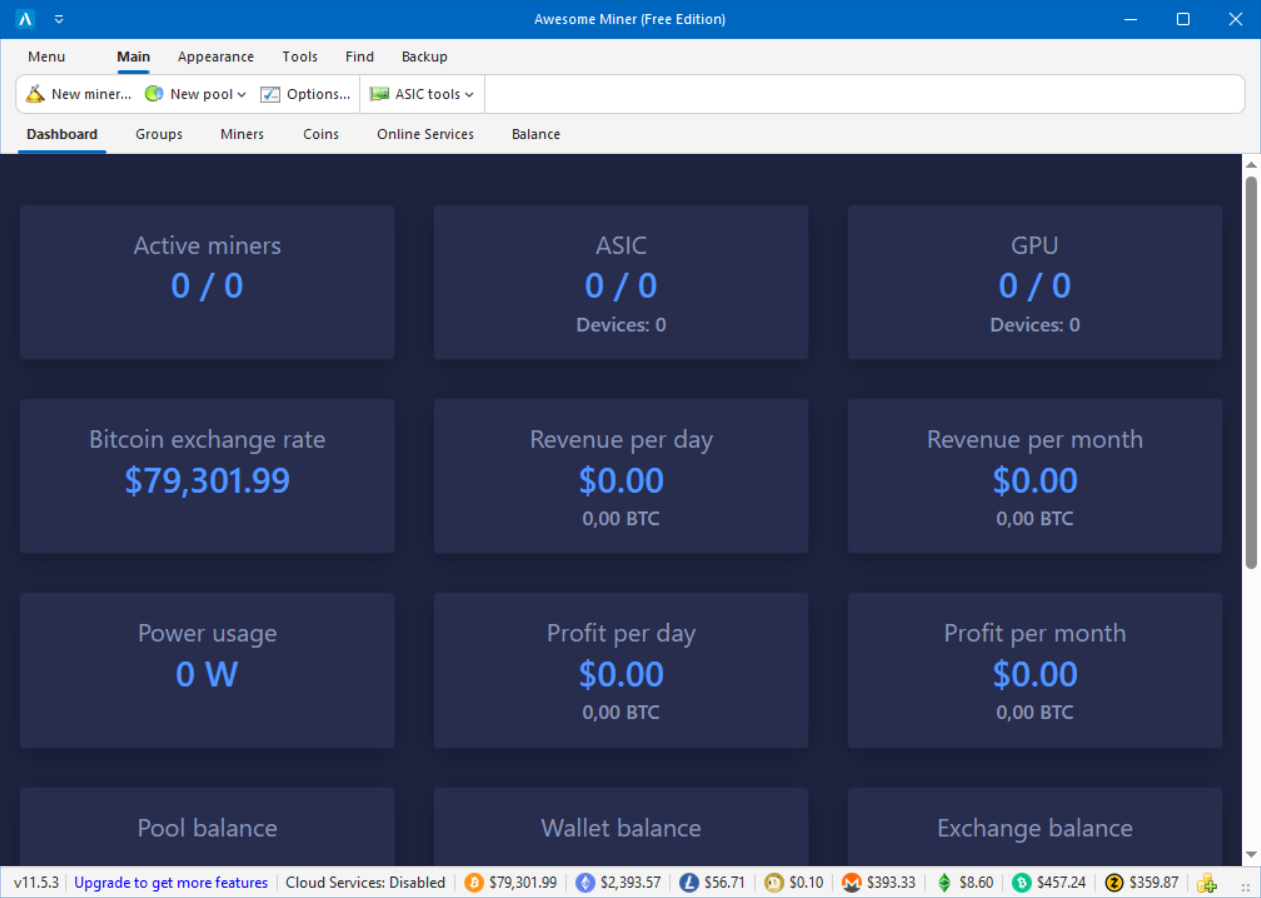Click the Revenue per day card
This screenshot has width=1261, height=898.
tap(621, 476)
